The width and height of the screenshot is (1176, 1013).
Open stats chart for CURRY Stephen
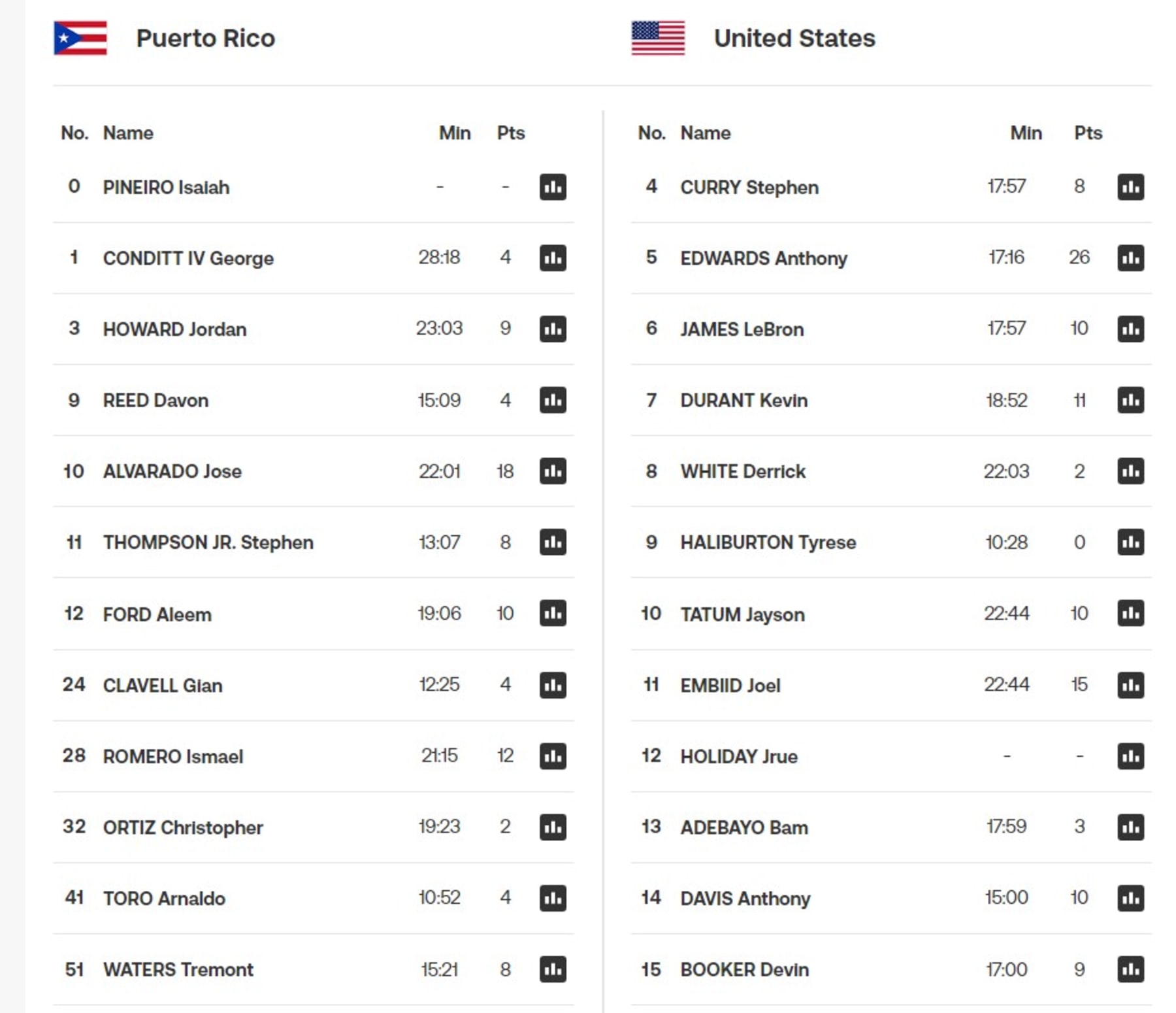(x=1131, y=188)
